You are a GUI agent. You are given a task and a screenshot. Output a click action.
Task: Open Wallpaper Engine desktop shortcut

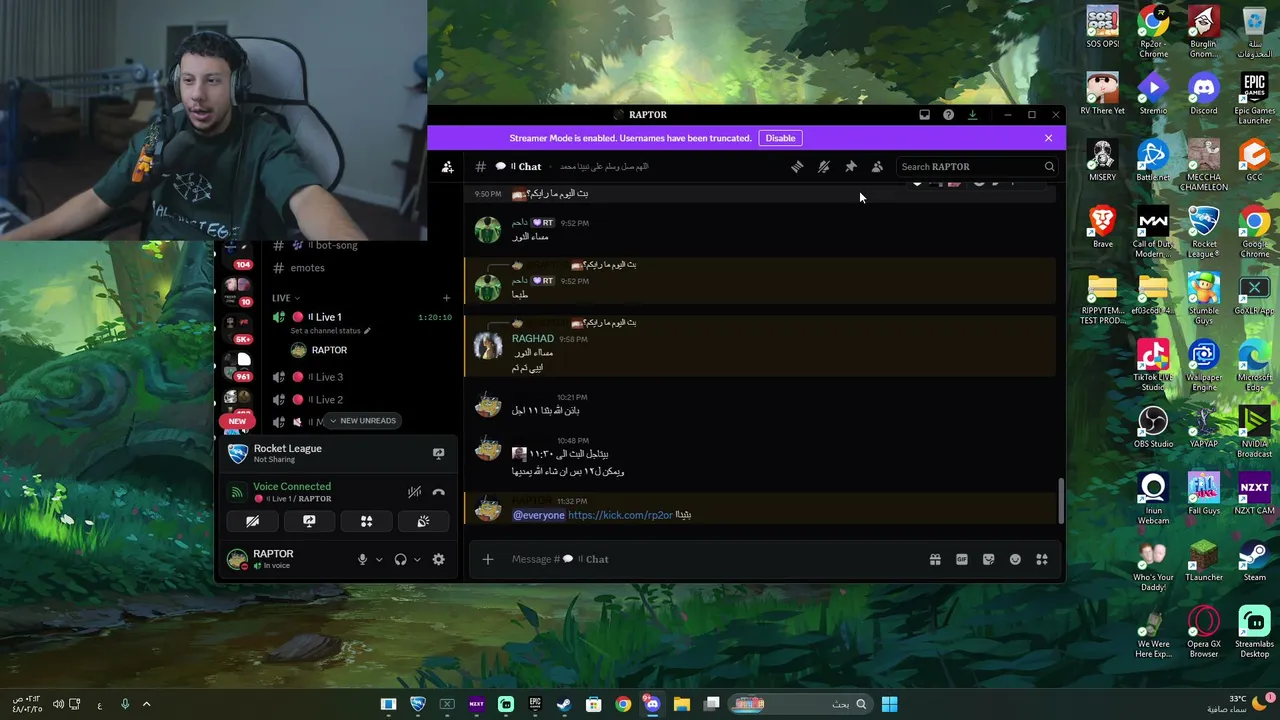[1204, 362]
